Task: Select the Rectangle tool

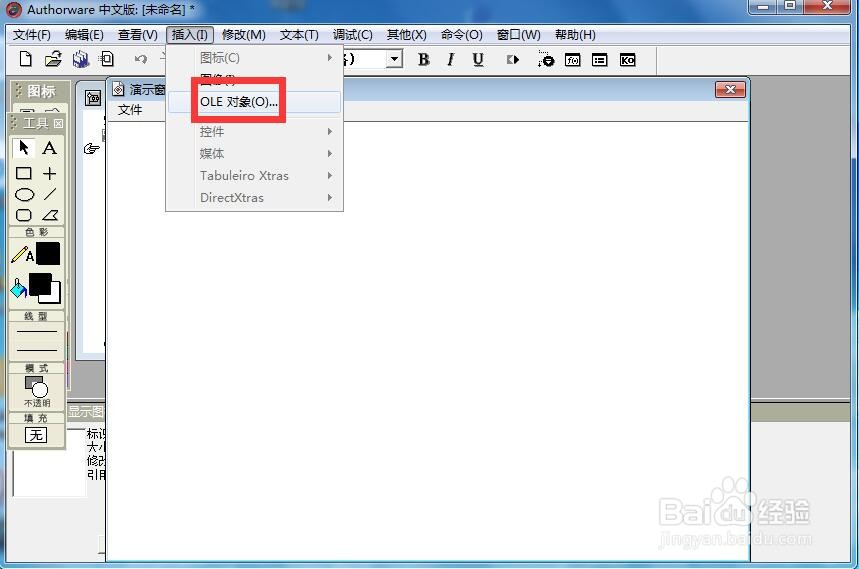Action: click(24, 174)
